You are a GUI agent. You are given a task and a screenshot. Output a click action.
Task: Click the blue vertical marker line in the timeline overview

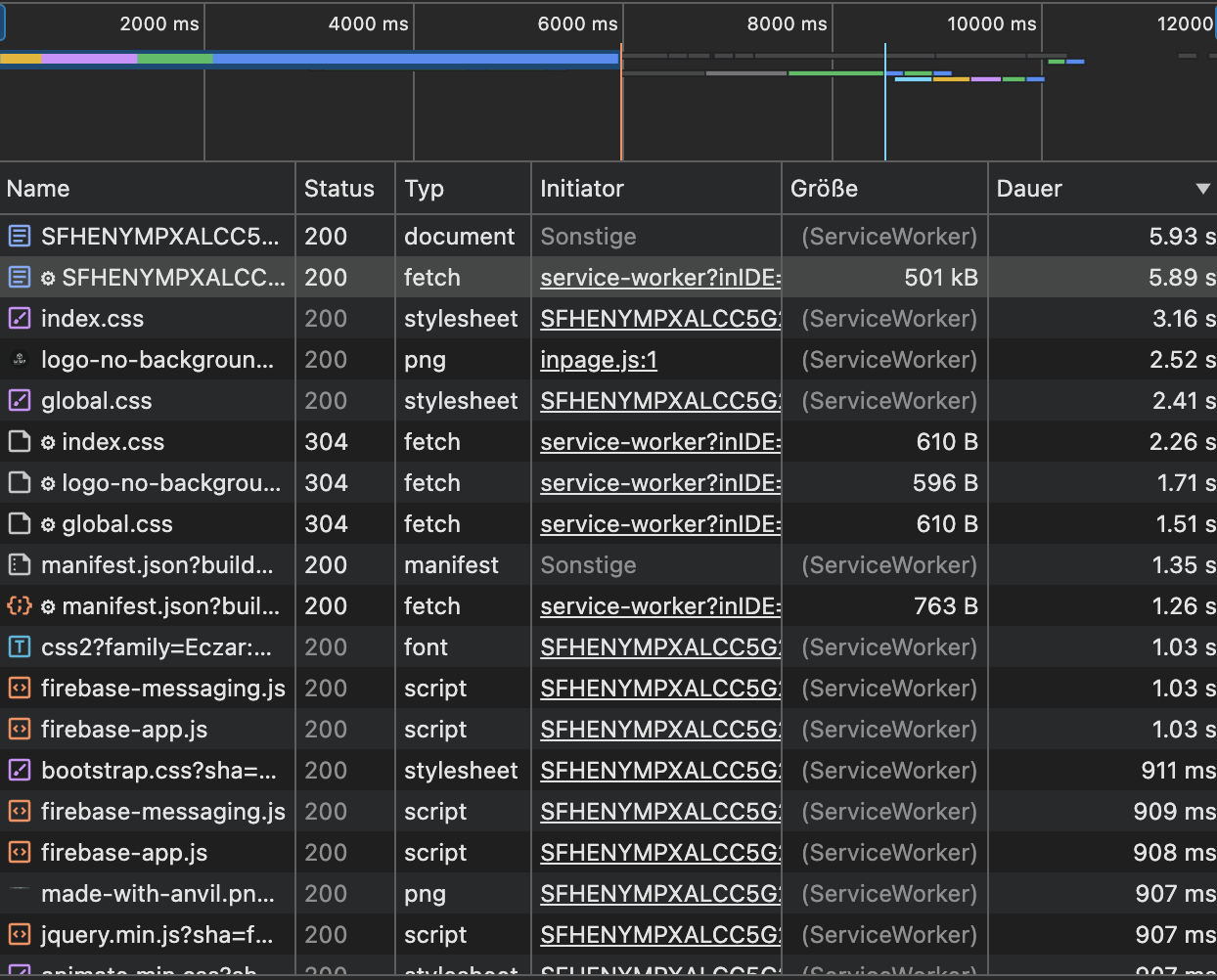885,102
